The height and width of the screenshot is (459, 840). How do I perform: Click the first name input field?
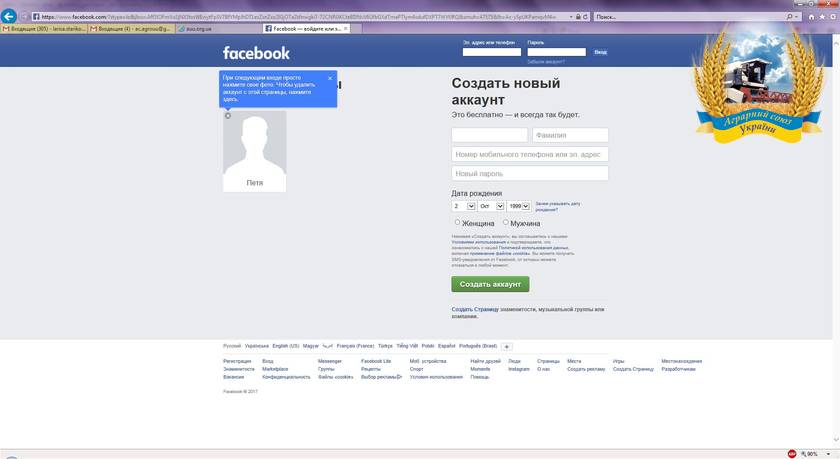click(490, 135)
